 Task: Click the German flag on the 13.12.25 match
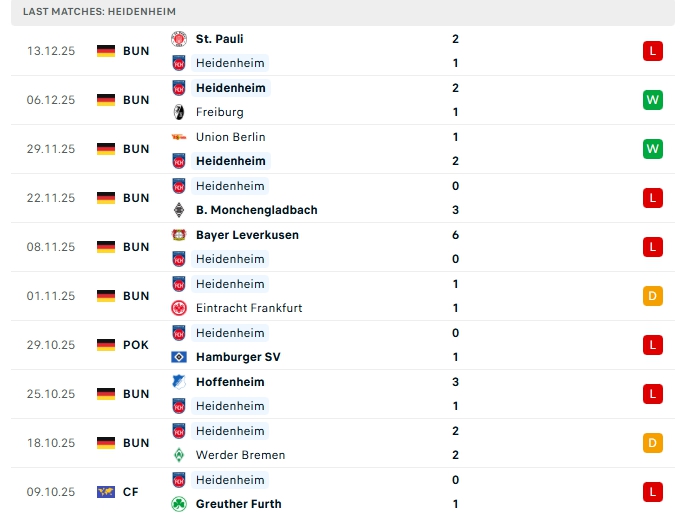[106, 51]
